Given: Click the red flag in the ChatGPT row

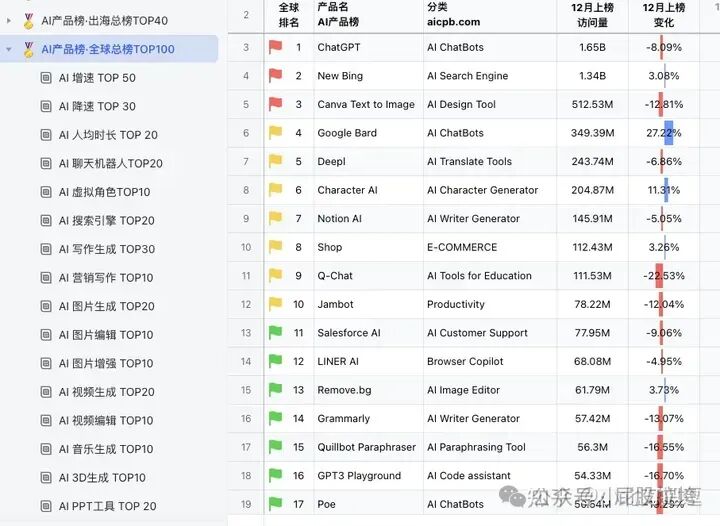Looking at the screenshot, I should click(x=276, y=47).
